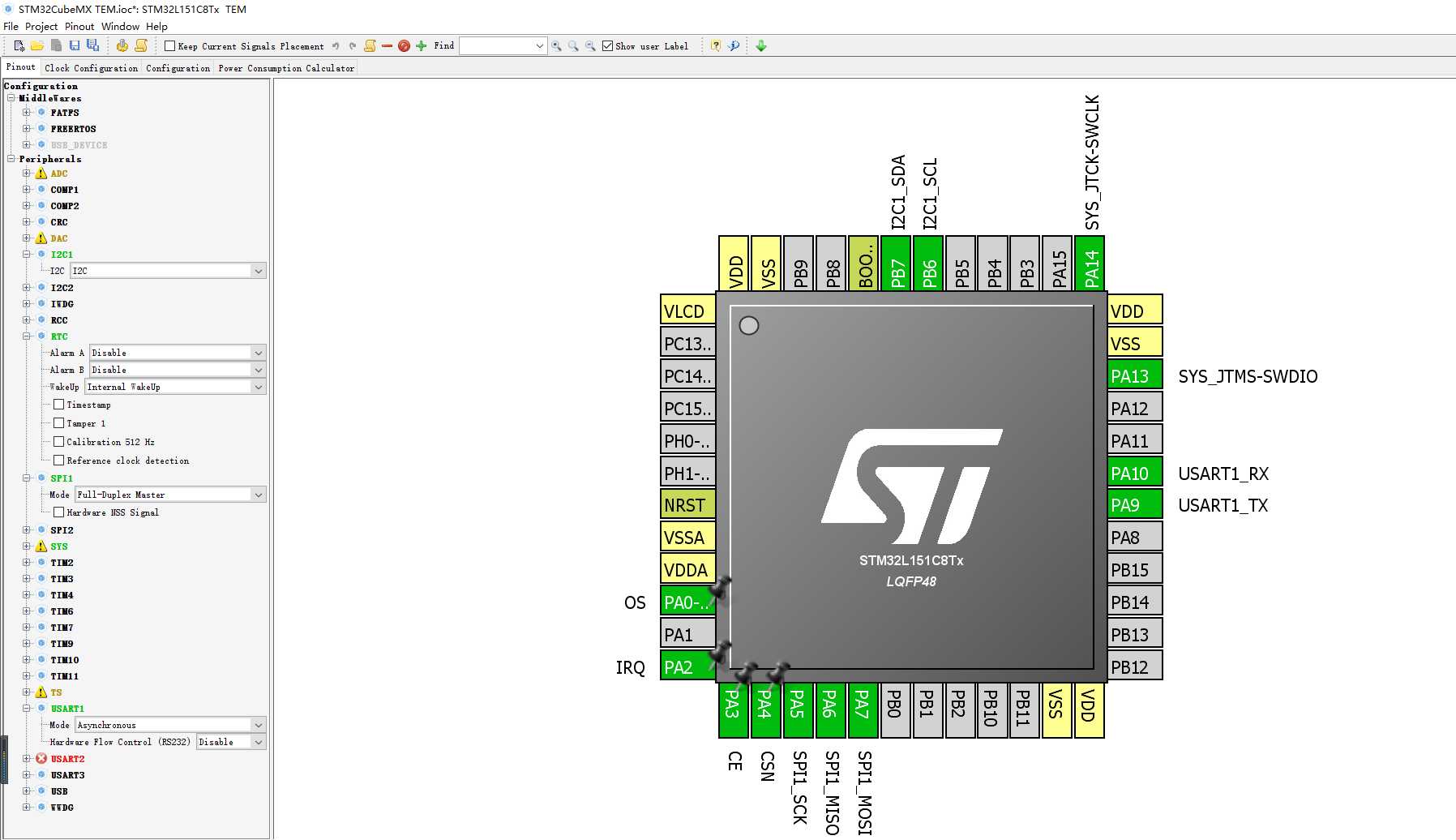
Task: Switch to Power Consumption Calculator tab
Action: point(286,68)
